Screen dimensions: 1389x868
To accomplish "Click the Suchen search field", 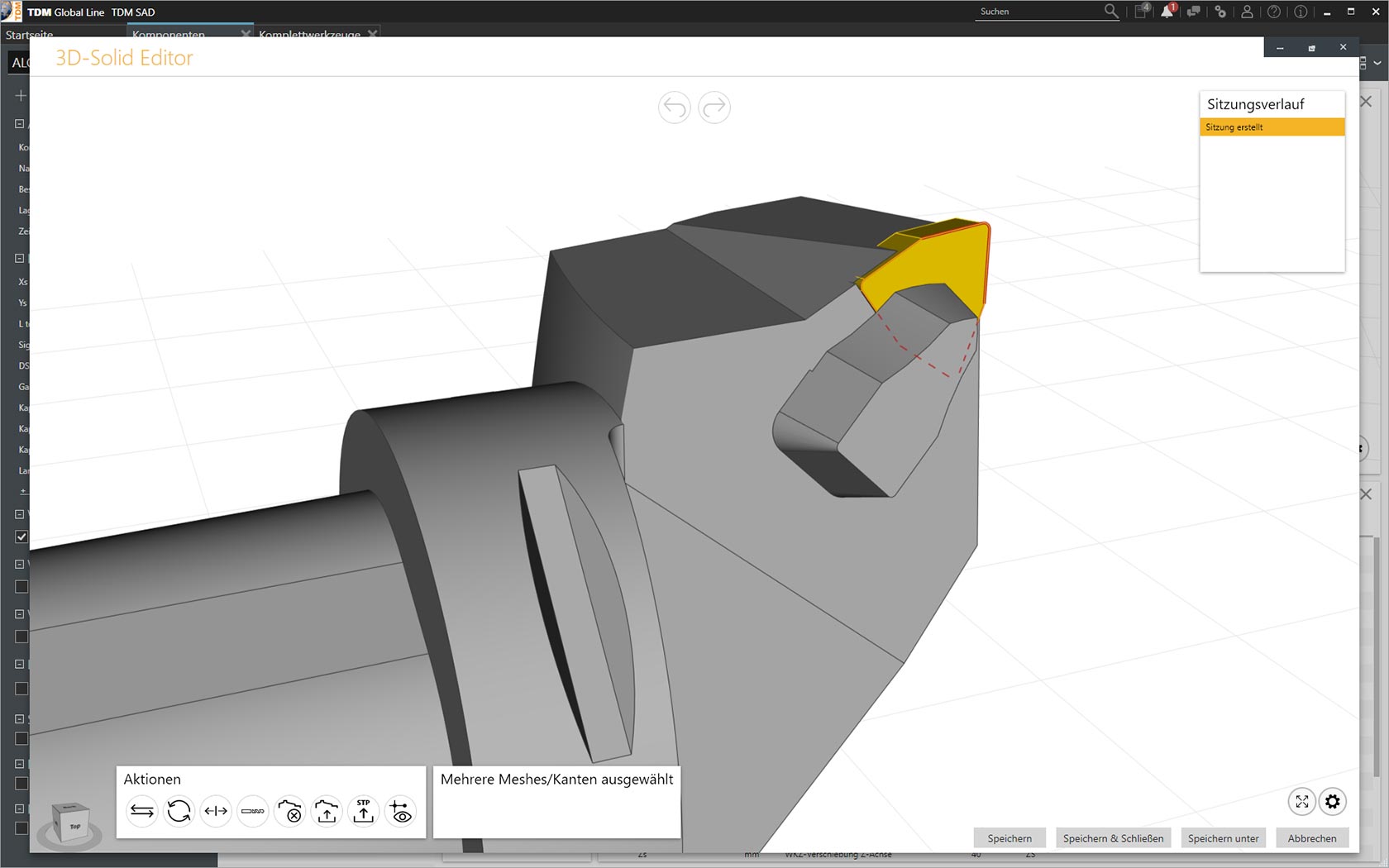I will tap(1038, 12).
